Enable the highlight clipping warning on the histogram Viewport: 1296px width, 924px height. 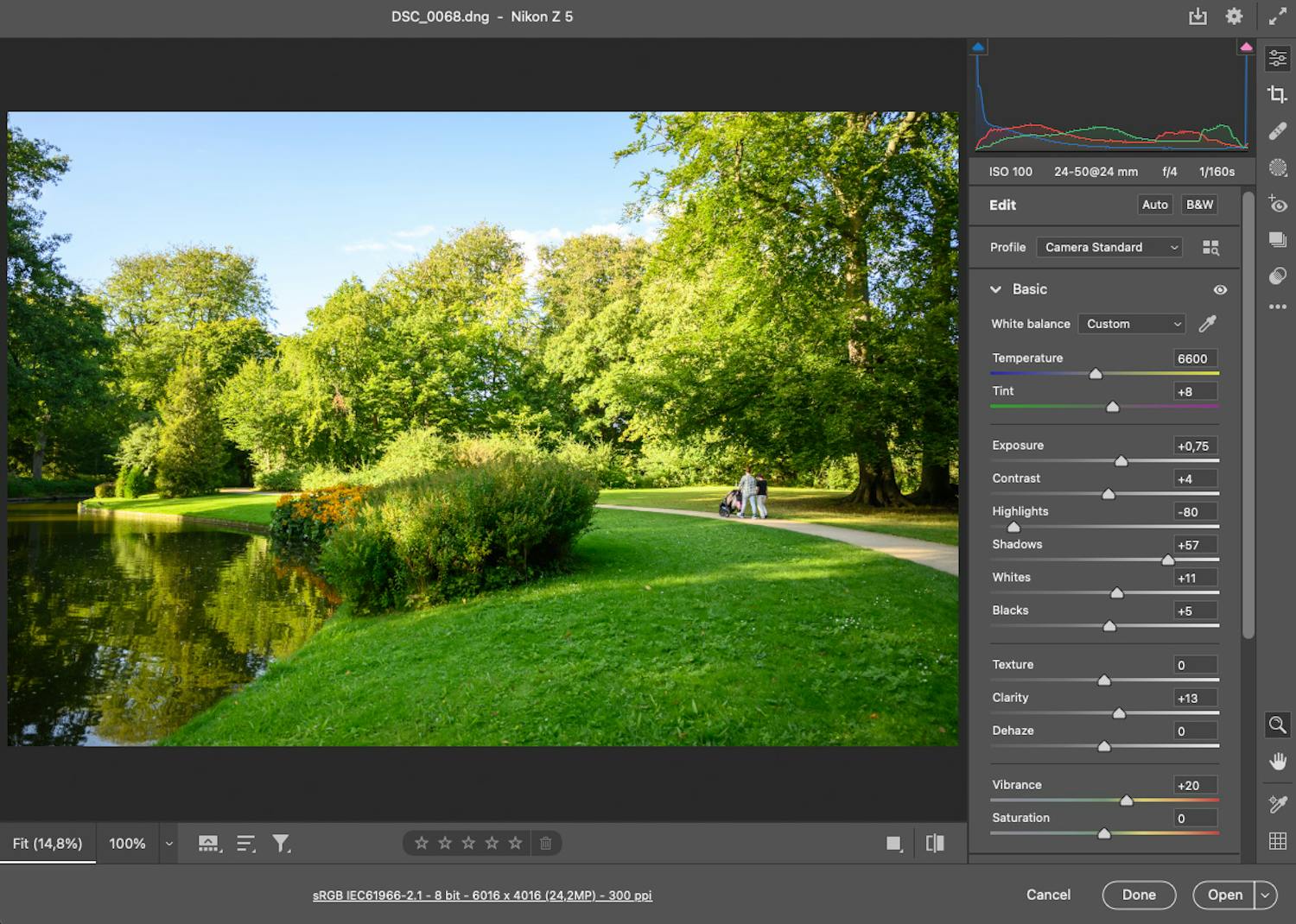pos(1246,46)
